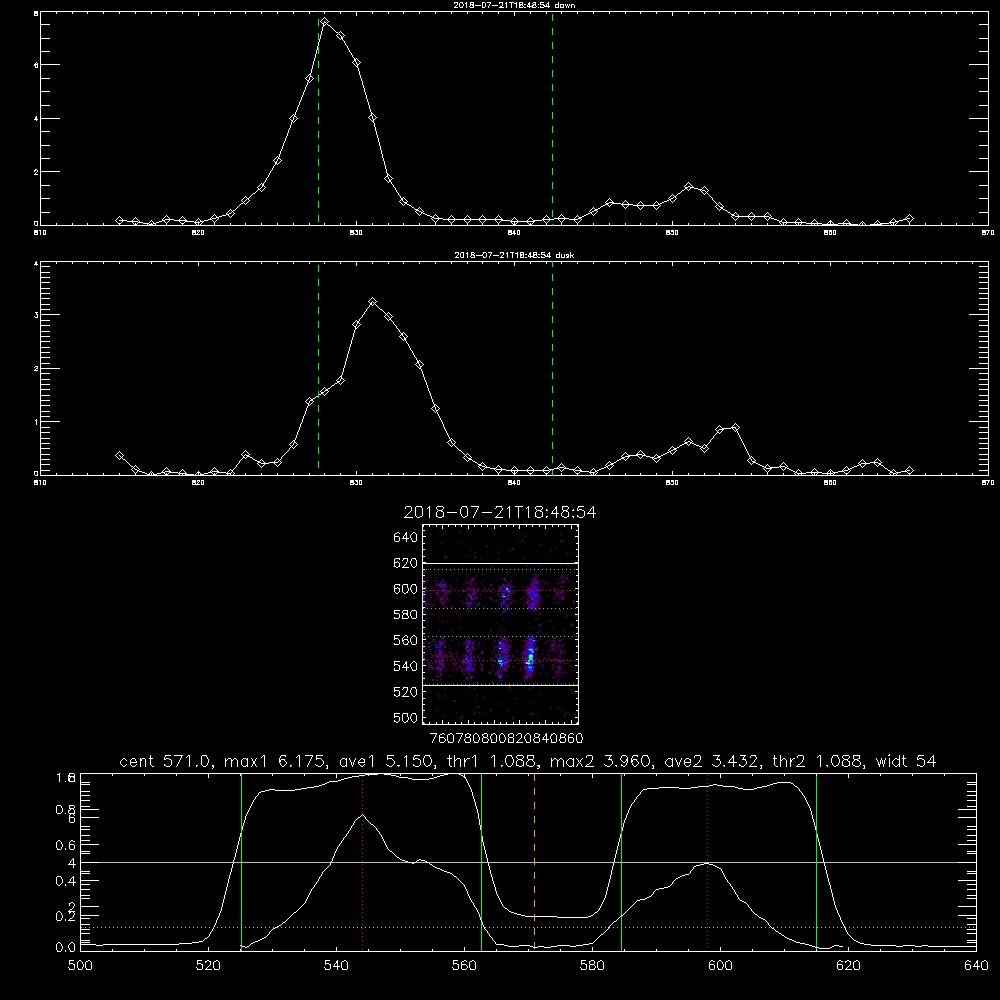Click the 'thr2 1.088' value in stats line
Image resolution: width=1000 pixels, height=1000 pixels.
click(818, 761)
